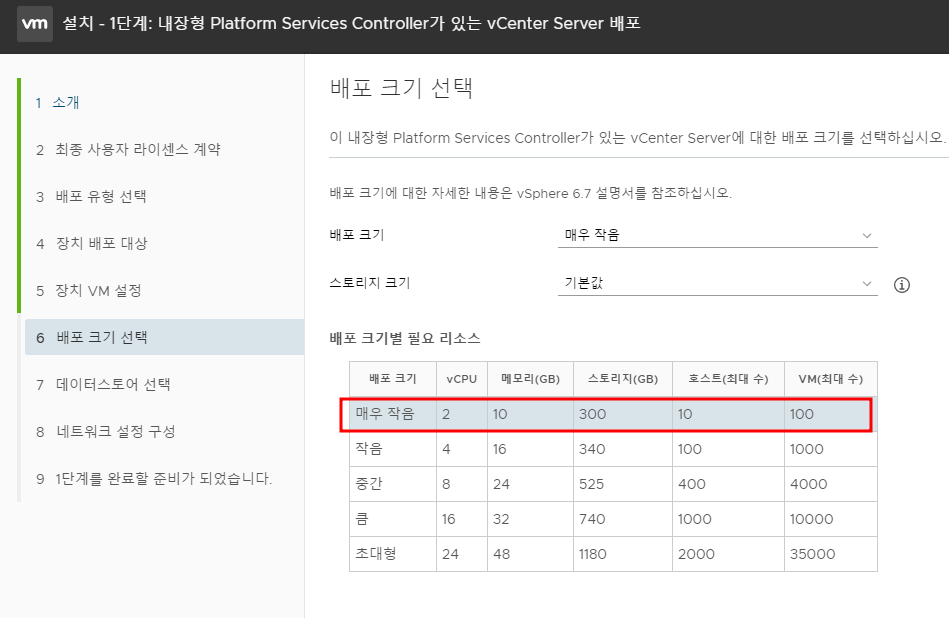The height and width of the screenshot is (618, 949).
Task: Click the 작음 row label in the table
Action: click(369, 449)
